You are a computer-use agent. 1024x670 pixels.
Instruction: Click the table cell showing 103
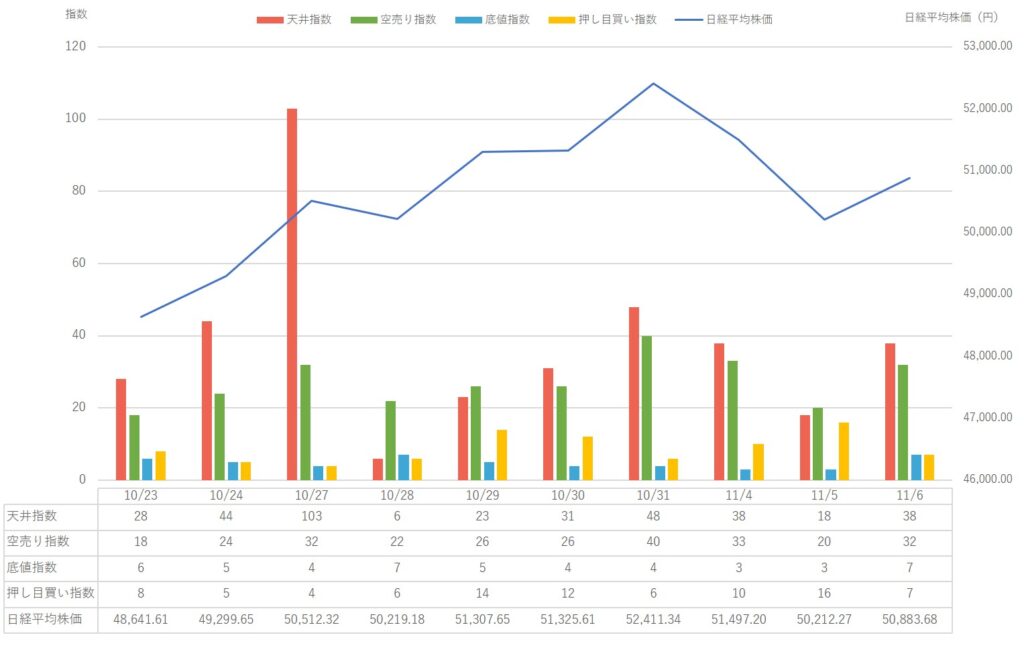click(311, 517)
